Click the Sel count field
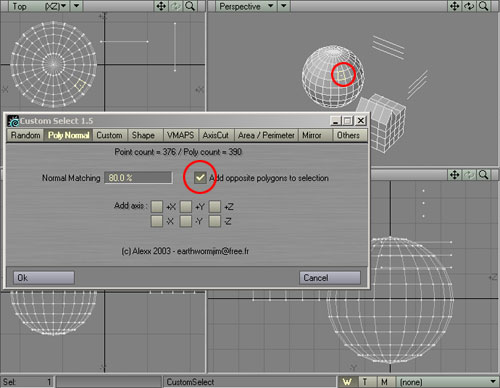Screen dimensions: 500x388 27,382
